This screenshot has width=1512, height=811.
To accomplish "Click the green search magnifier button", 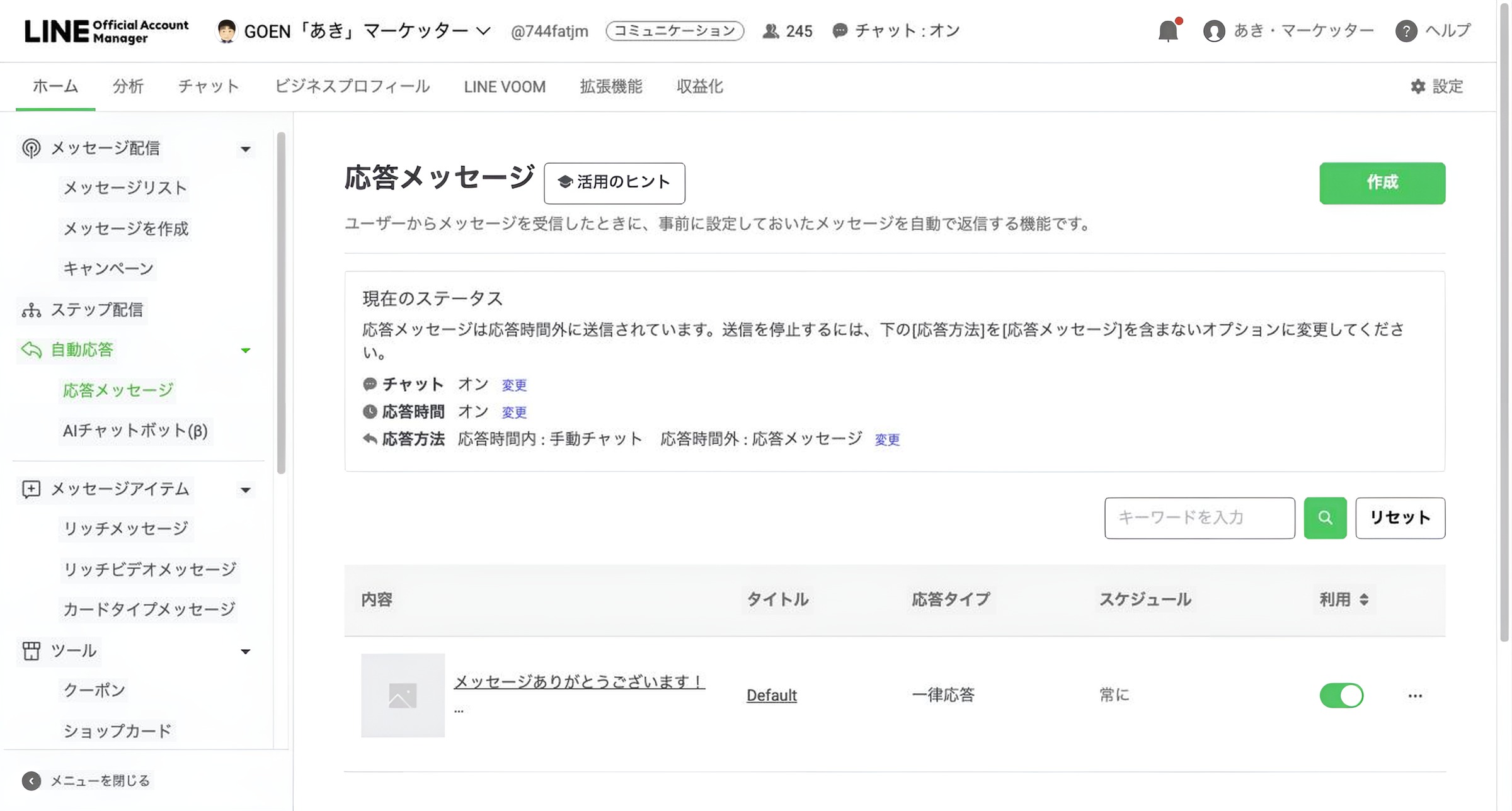I will (1325, 518).
